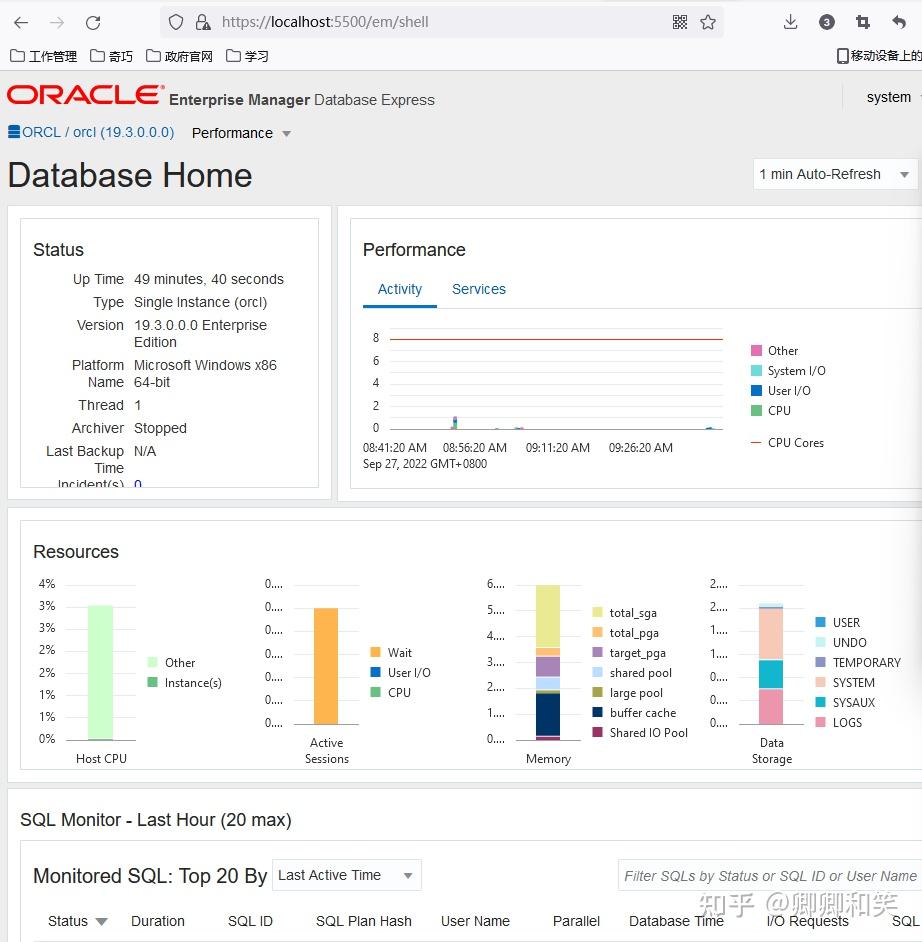Screen dimensions: 922x942
Task: Open the Performance menu
Action: (x=240, y=133)
